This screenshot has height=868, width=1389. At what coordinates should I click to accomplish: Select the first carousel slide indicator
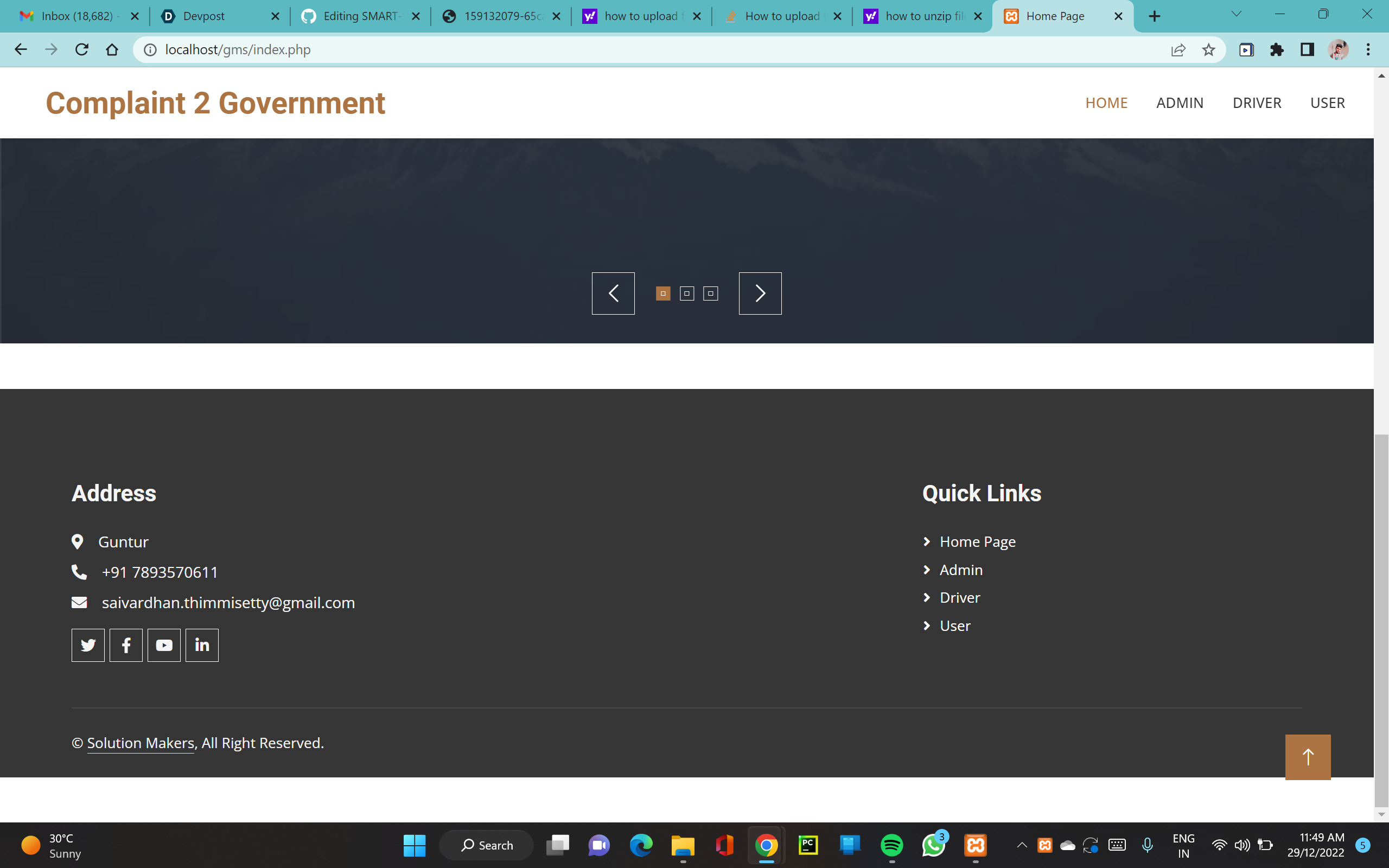tap(663, 293)
